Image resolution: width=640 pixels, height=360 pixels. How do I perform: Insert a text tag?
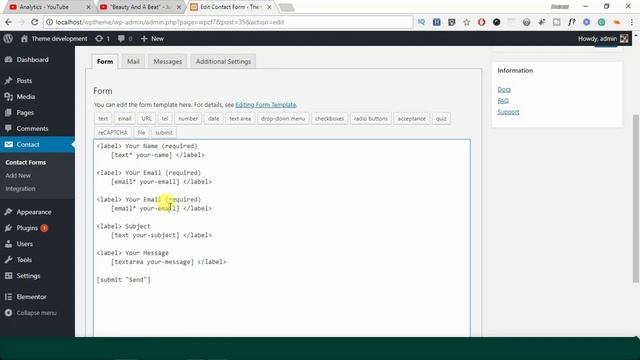[103, 119]
